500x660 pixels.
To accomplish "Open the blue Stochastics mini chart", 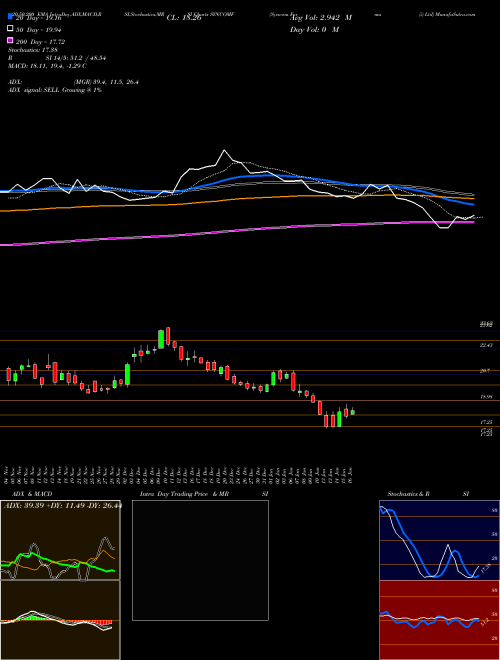I will tap(439, 540).
